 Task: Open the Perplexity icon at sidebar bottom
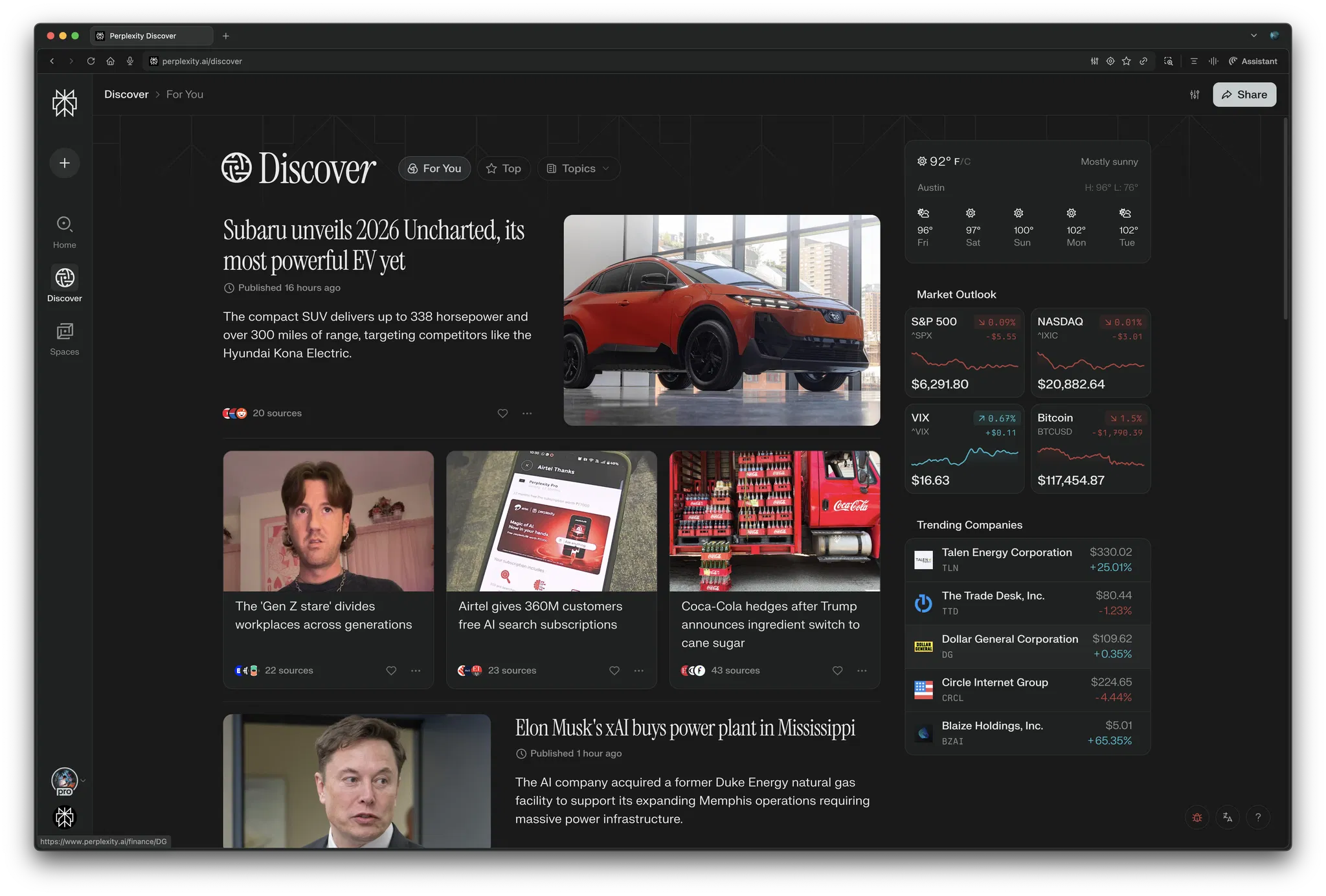click(x=65, y=817)
